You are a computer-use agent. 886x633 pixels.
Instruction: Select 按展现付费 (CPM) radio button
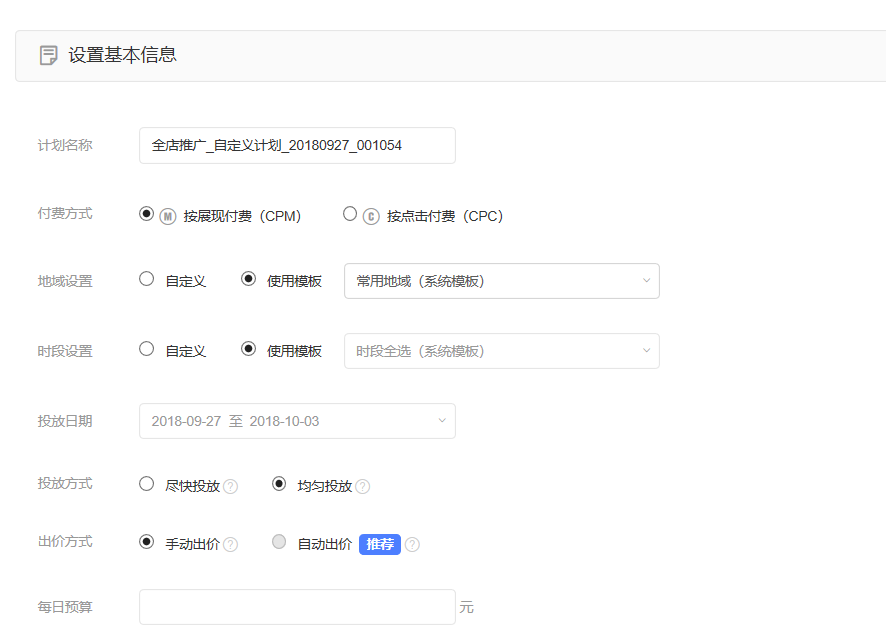(146, 214)
